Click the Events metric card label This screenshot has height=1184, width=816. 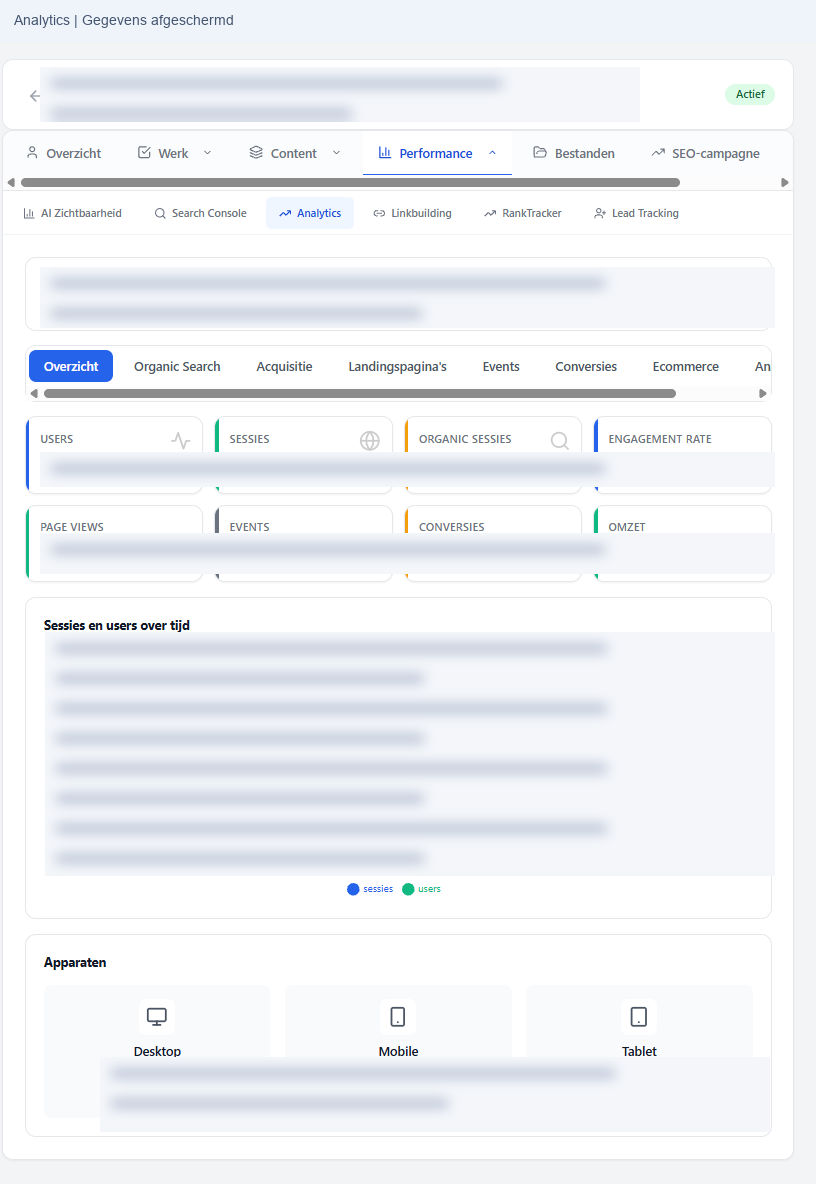coord(249,527)
